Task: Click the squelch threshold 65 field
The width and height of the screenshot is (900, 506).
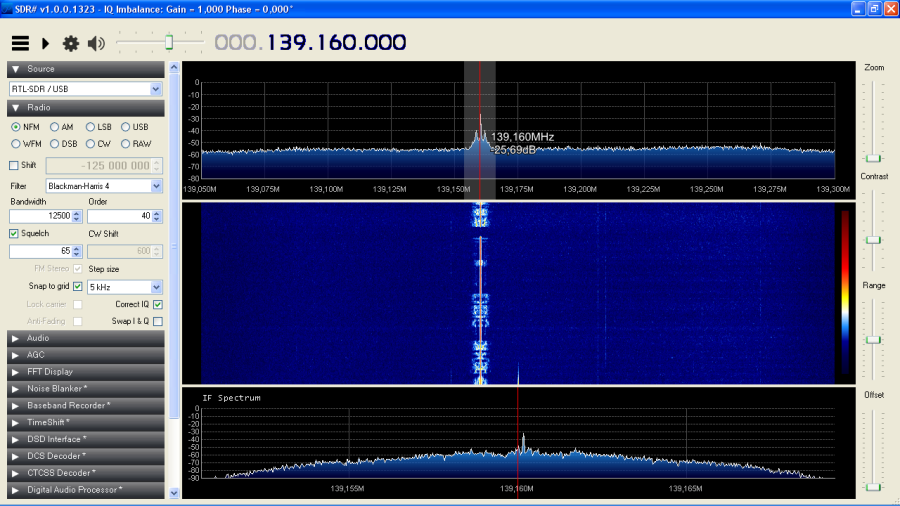Action: tap(40, 251)
